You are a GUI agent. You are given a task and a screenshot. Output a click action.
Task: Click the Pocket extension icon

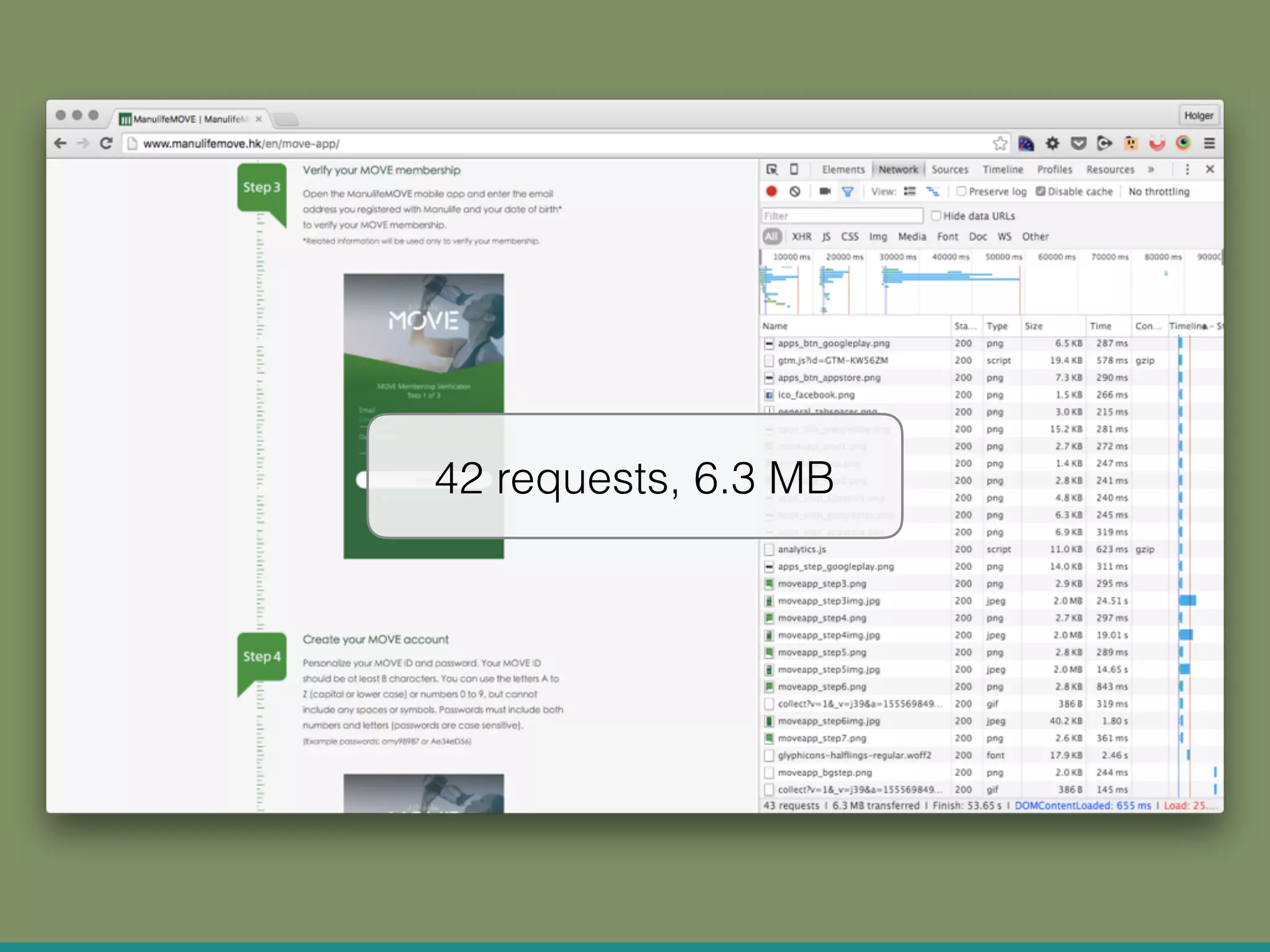1078,143
